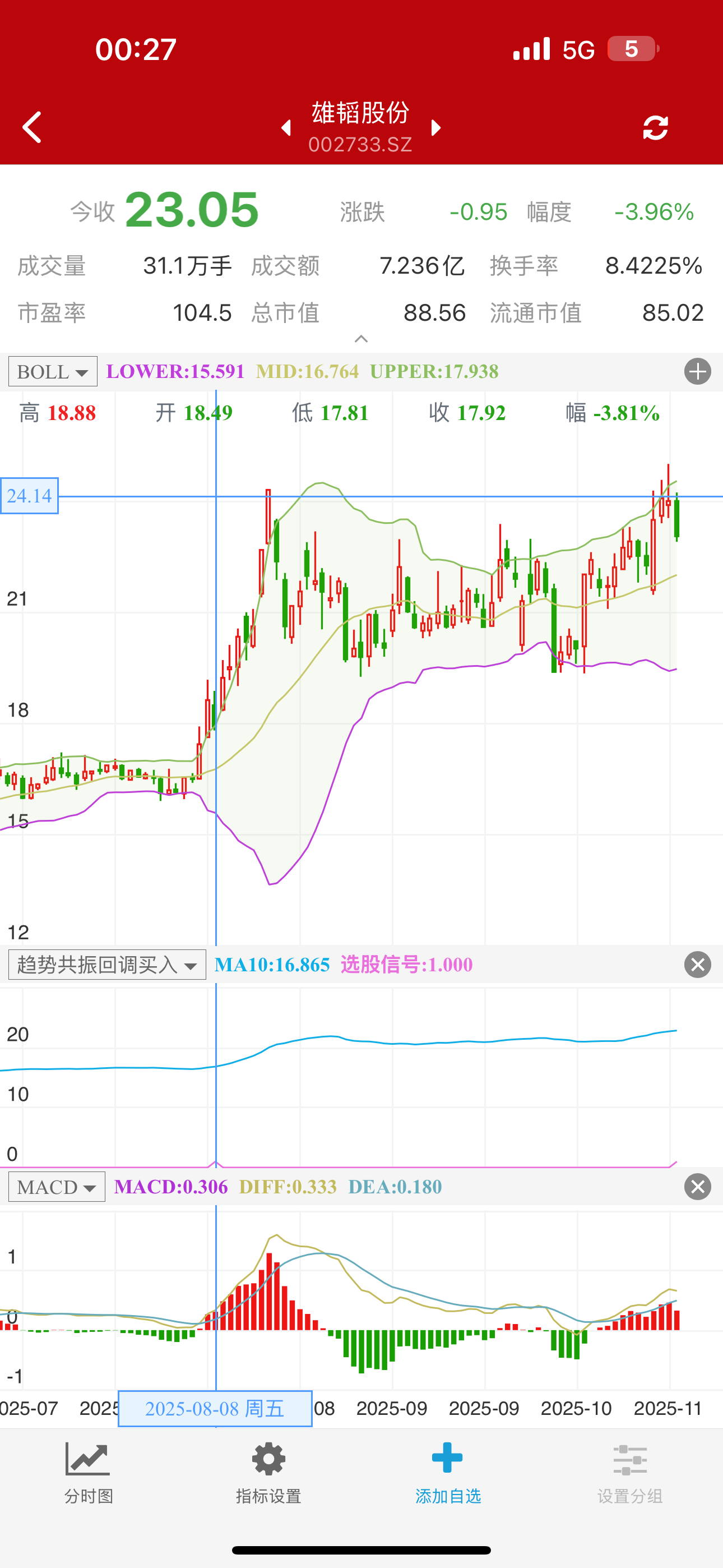Open the BOLL indicator dropdown
The width and height of the screenshot is (723, 1568).
coord(53,371)
